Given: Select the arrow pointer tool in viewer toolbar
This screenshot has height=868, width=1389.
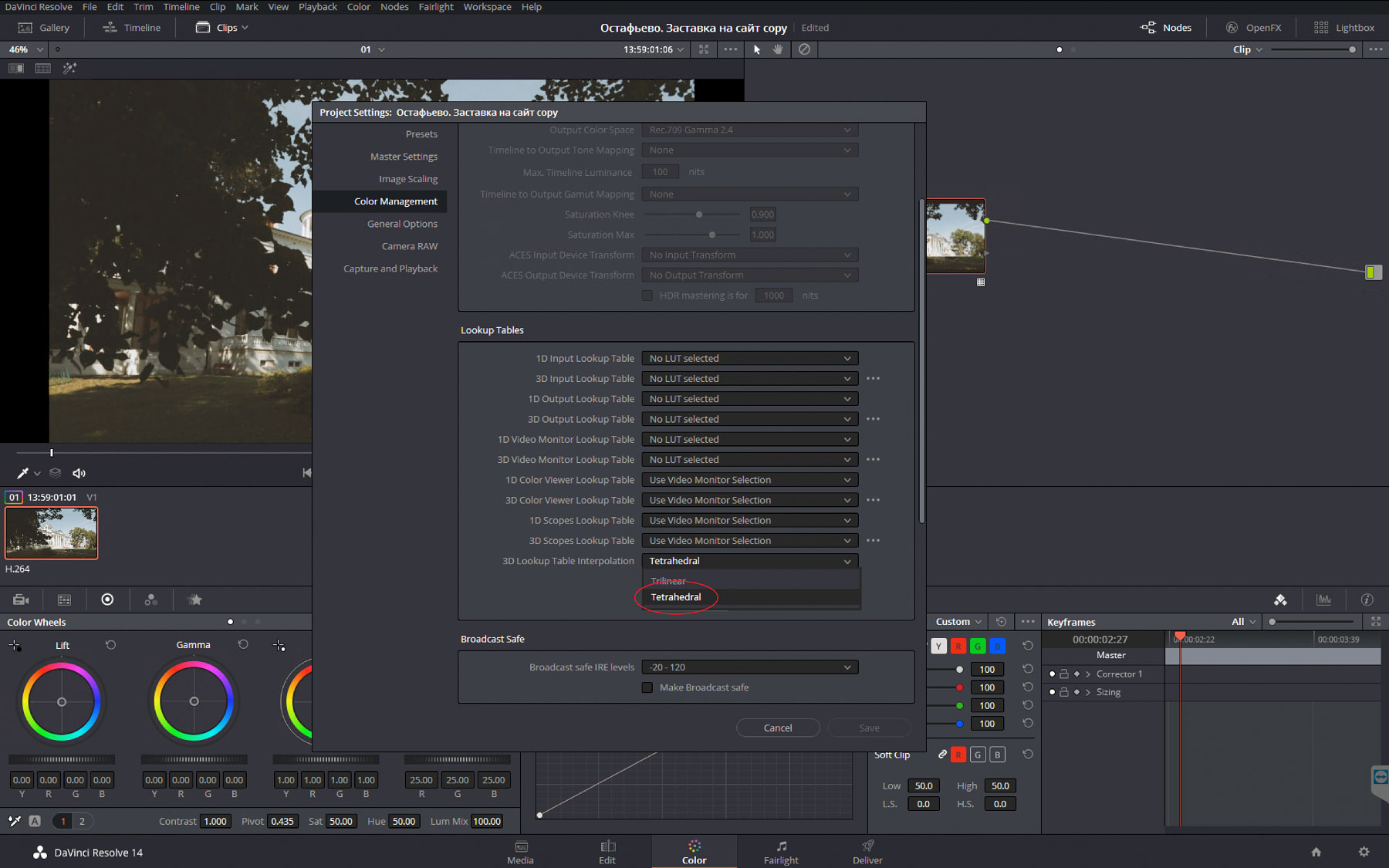Looking at the screenshot, I should point(757,49).
